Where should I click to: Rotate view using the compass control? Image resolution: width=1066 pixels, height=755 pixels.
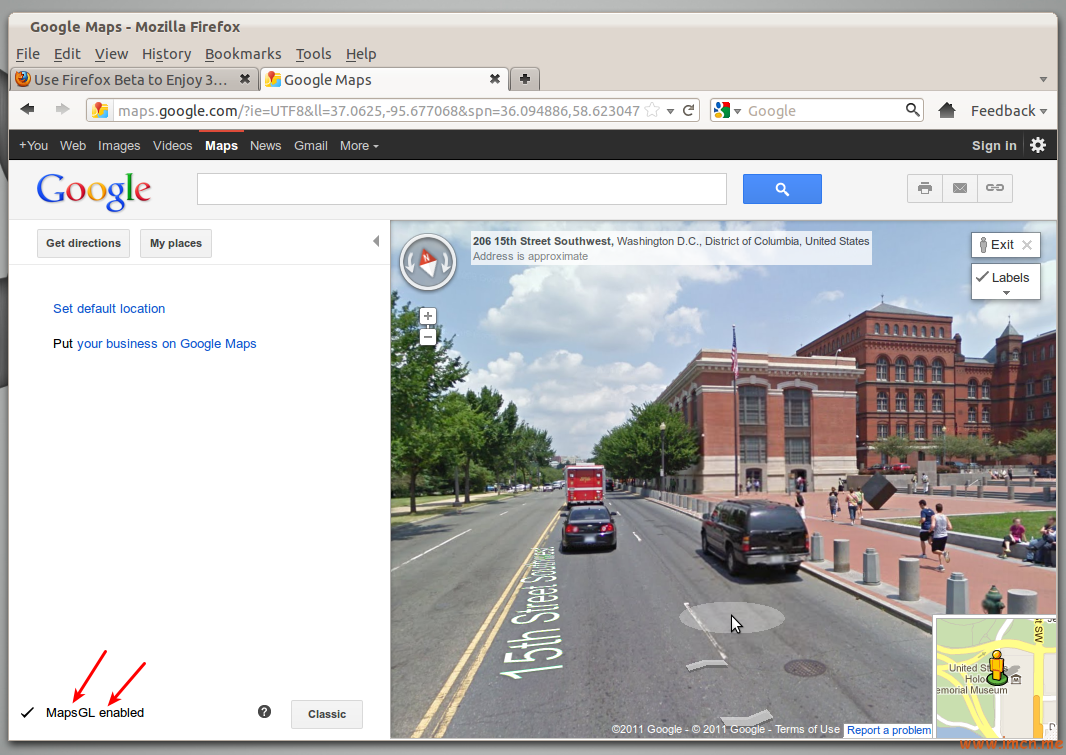pos(428,262)
